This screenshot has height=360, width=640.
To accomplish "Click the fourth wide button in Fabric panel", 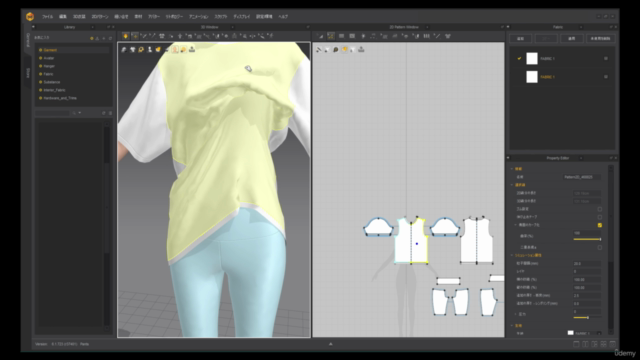I will 600,38.
